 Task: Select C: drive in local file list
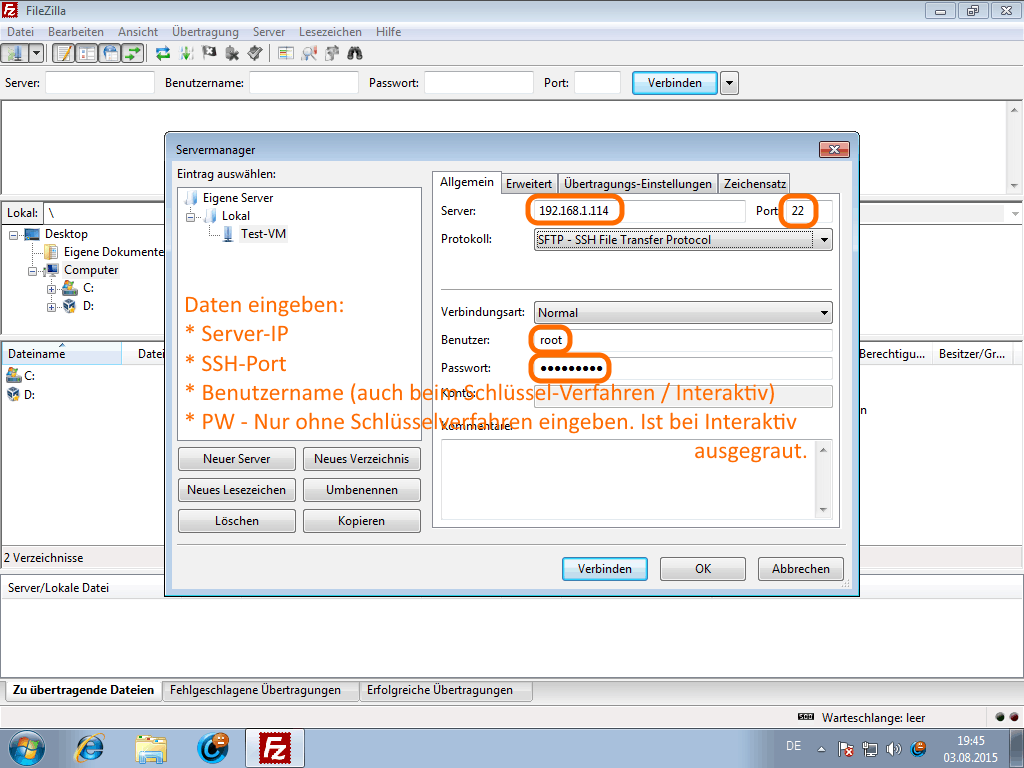click(20, 376)
